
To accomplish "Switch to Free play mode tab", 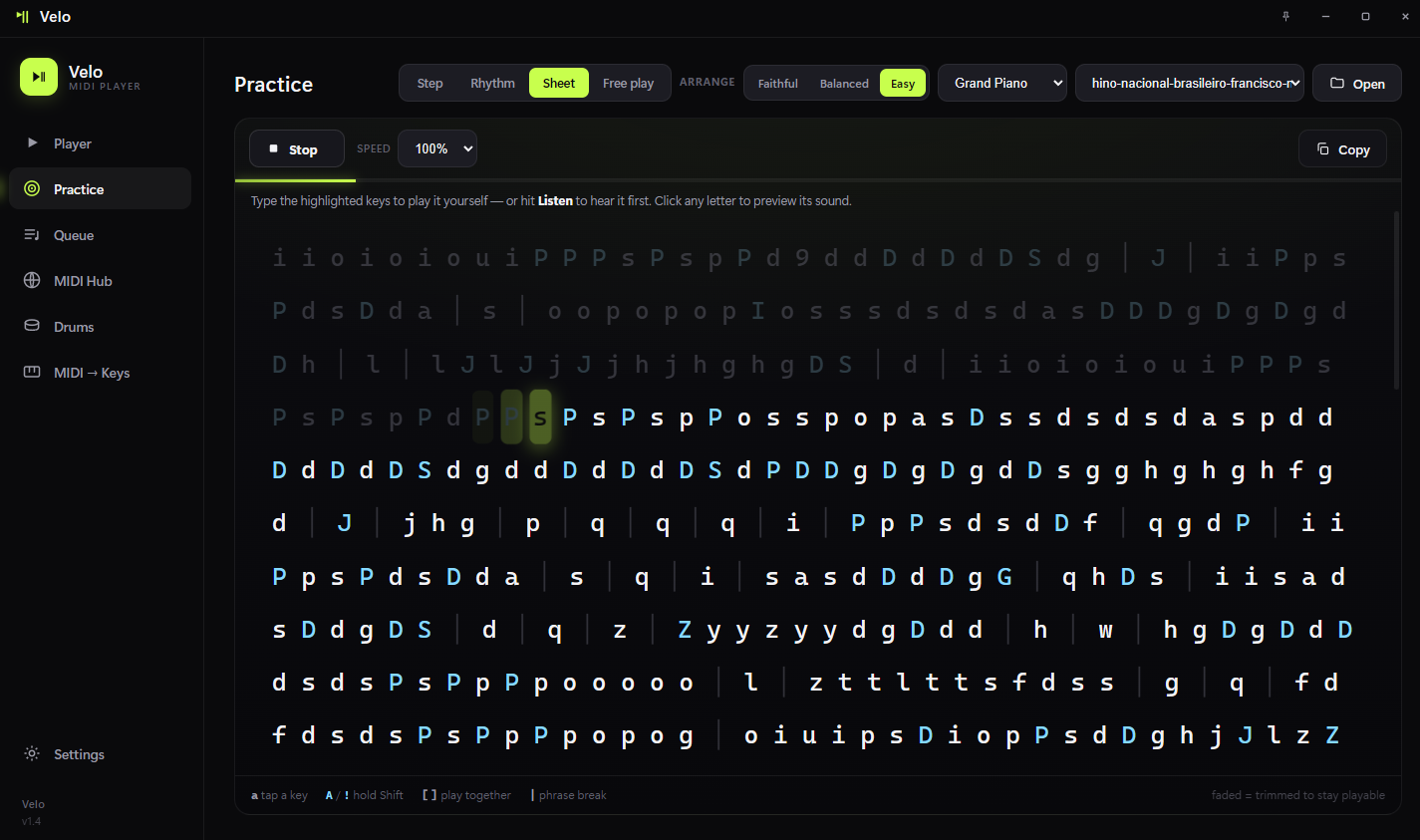I will pyautogui.click(x=628, y=83).
